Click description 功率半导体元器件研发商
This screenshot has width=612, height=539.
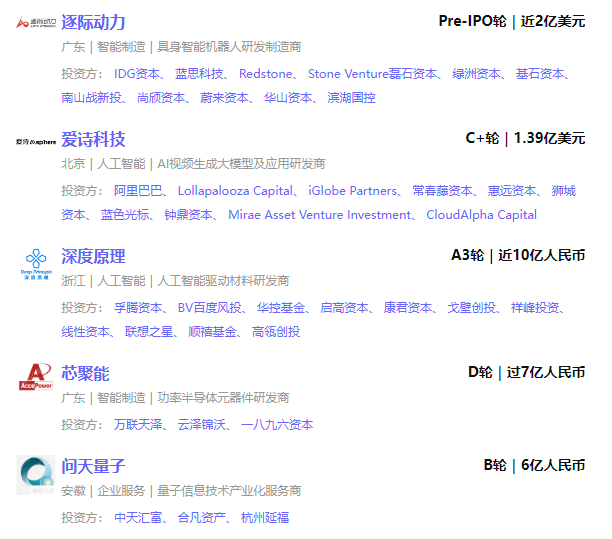pos(223,398)
